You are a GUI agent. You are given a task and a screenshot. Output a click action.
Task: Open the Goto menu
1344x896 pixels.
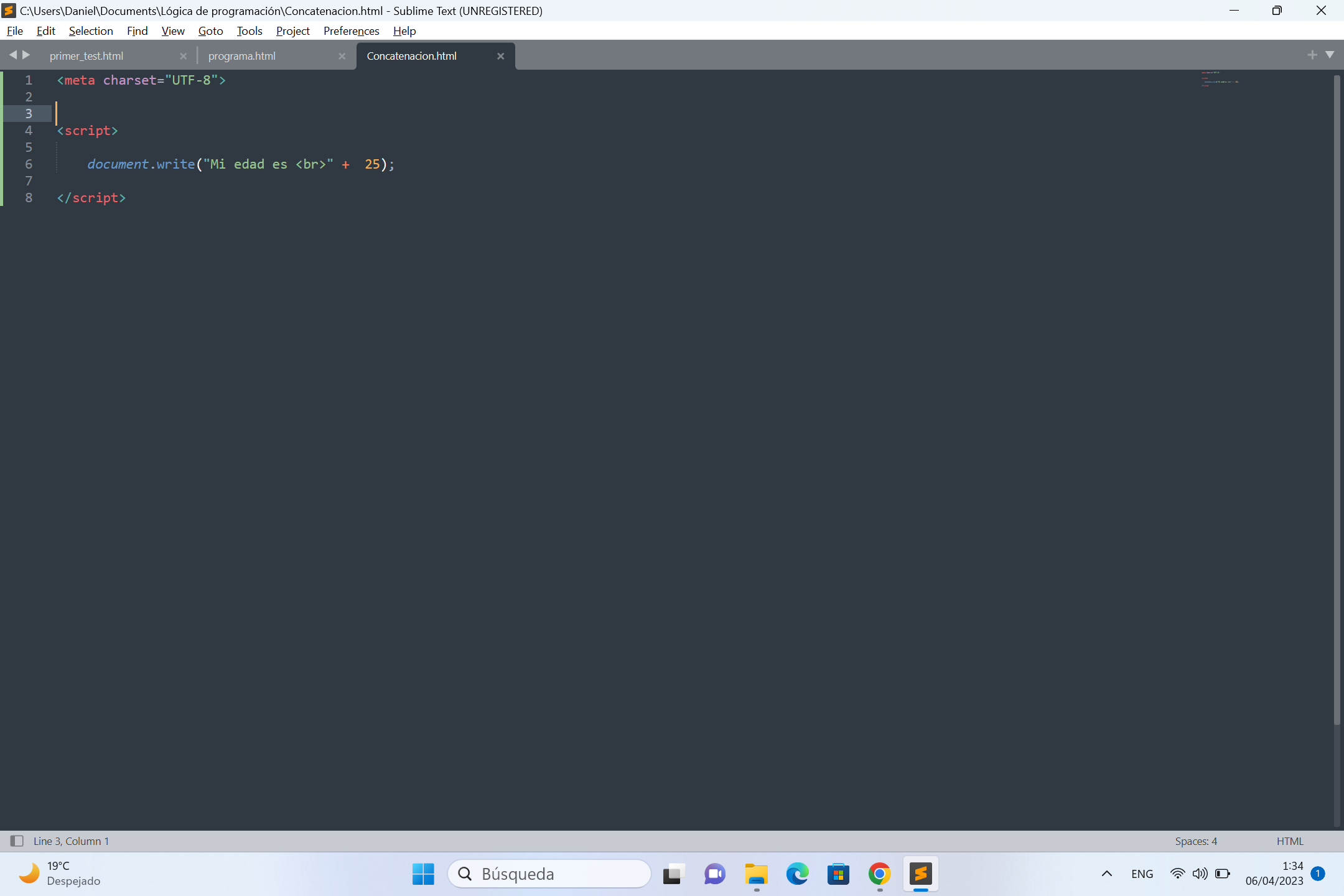[x=210, y=30]
